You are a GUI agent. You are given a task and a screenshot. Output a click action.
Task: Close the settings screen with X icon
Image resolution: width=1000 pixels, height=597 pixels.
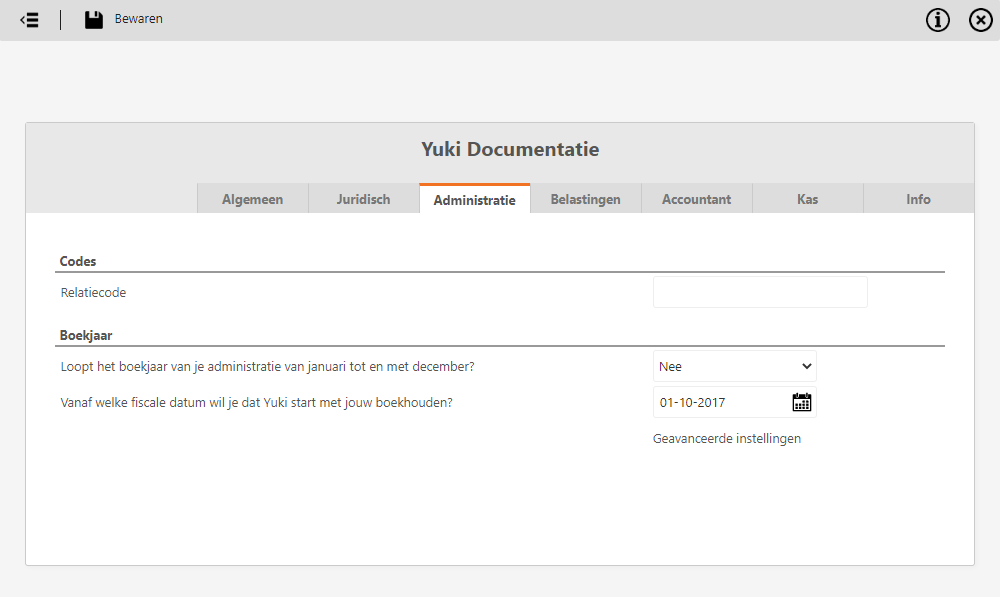coord(981,20)
